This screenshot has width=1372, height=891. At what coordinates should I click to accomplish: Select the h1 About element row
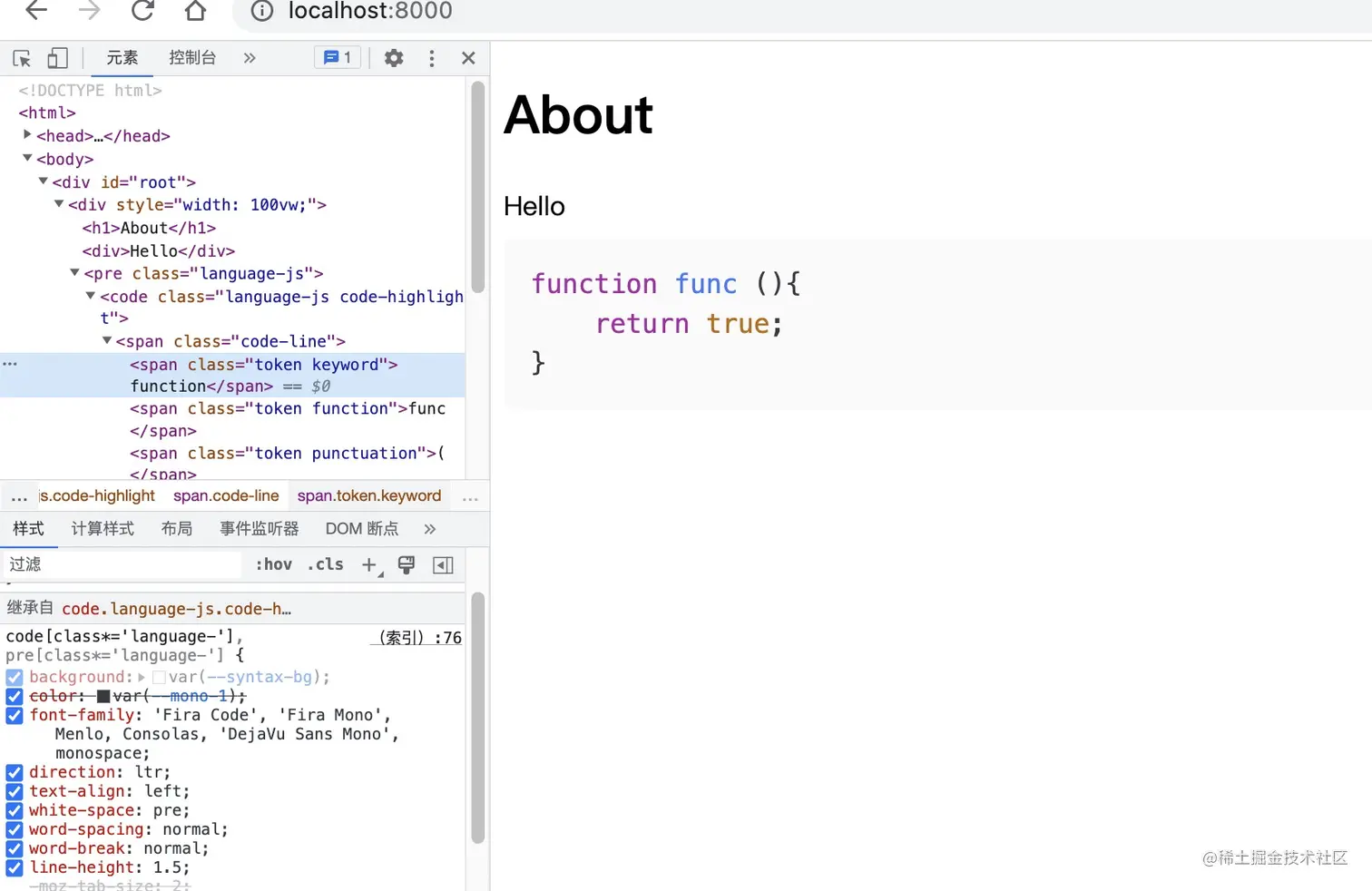[149, 228]
